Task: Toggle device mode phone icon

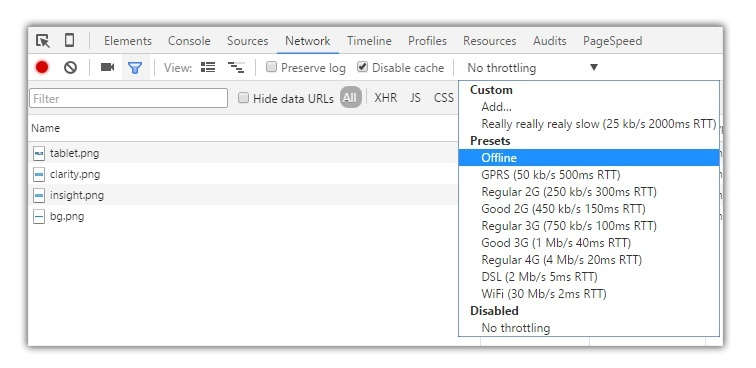Action: pyautogui.click(x=69, y=41)
